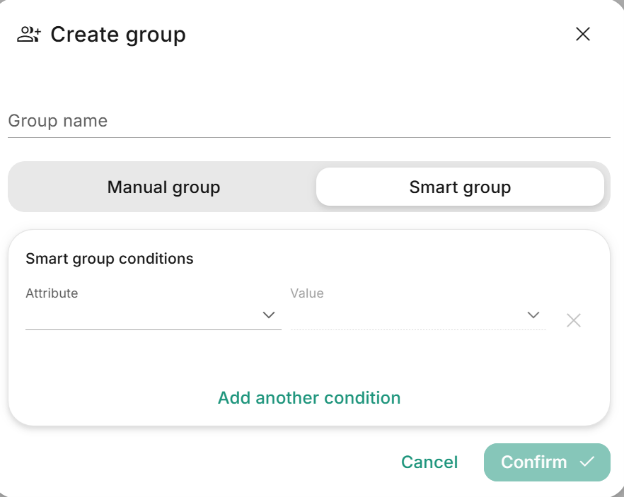Viewport: 624px width, 497px height.
Task: Select the Smart group option
Action: pos(460,187)
